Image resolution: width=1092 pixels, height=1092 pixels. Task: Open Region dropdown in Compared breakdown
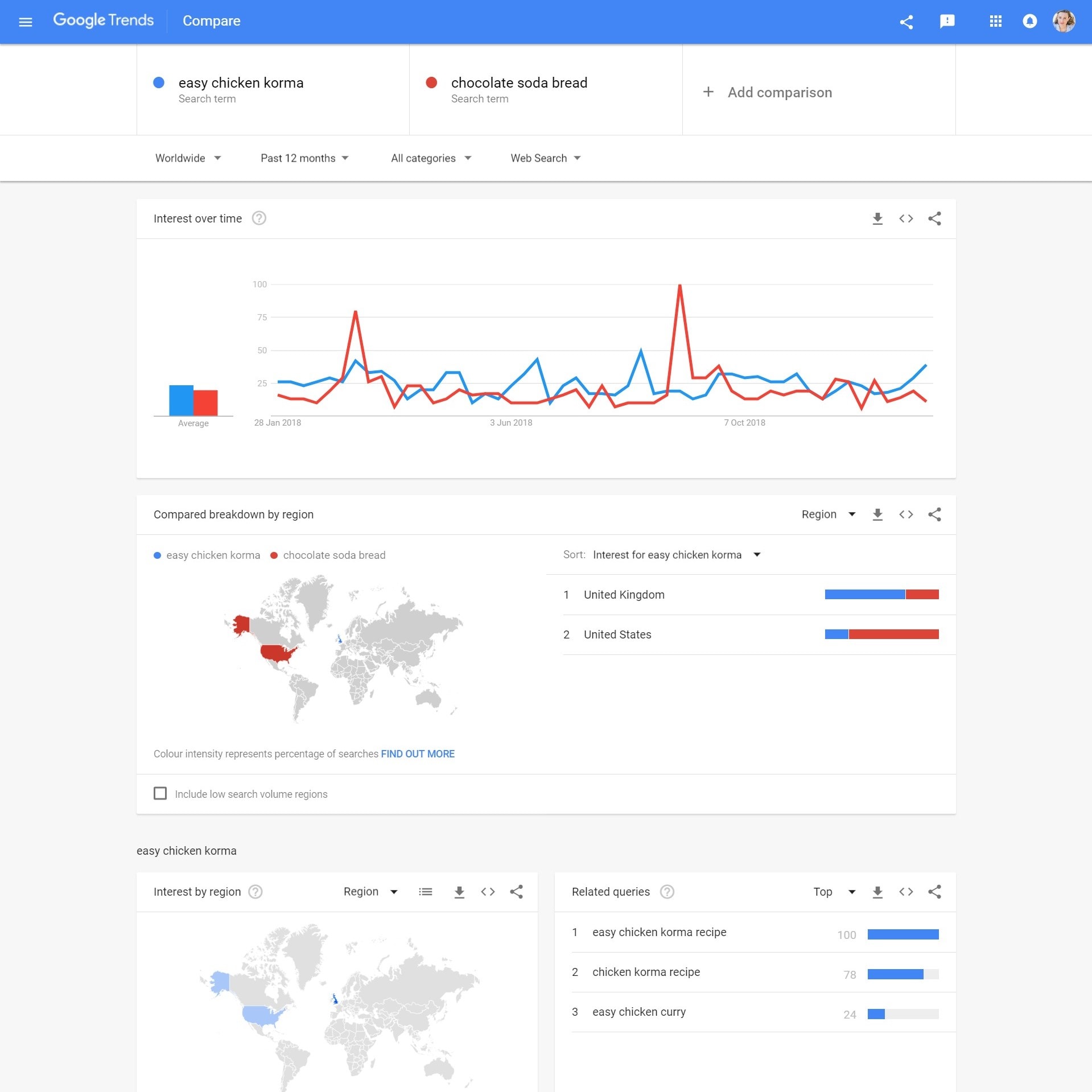coord(829,514)
